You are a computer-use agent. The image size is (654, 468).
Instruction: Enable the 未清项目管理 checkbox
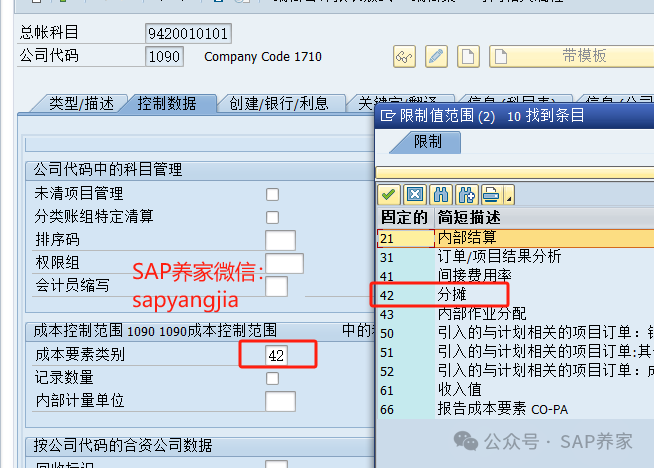pyautogui.click(x=272, y=194)
